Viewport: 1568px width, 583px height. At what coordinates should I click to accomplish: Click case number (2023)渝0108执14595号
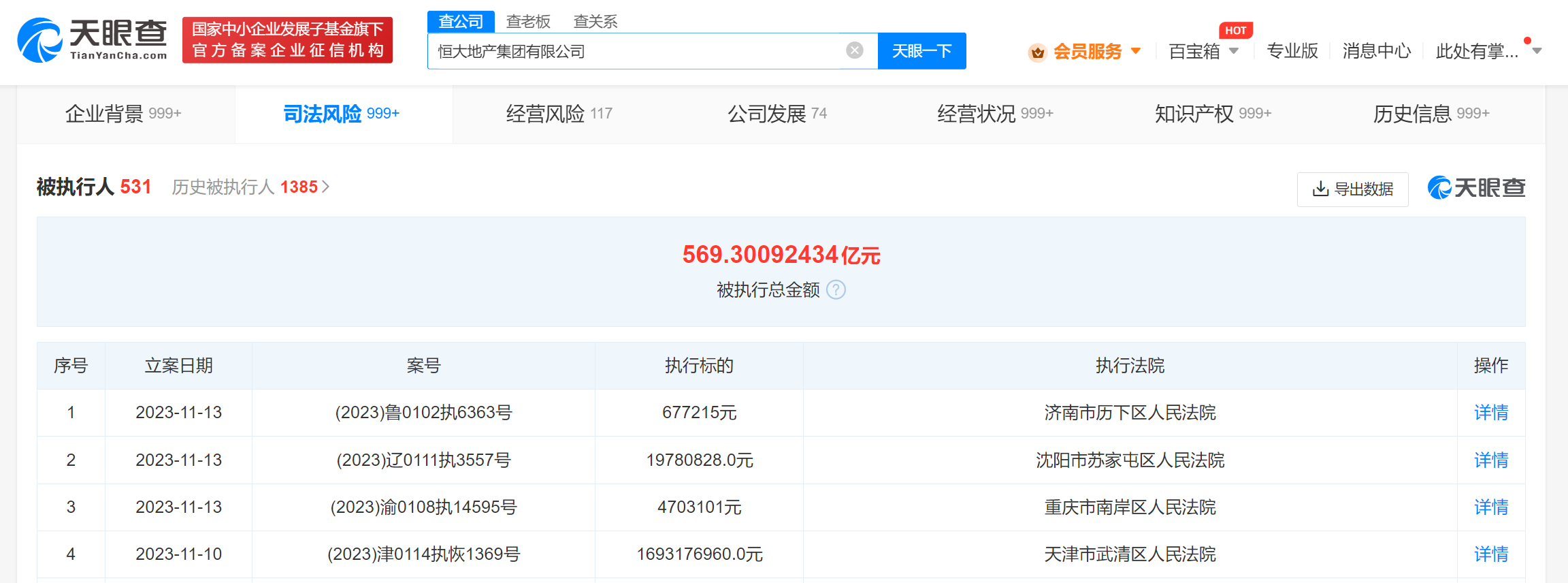(x=423, y=507)
